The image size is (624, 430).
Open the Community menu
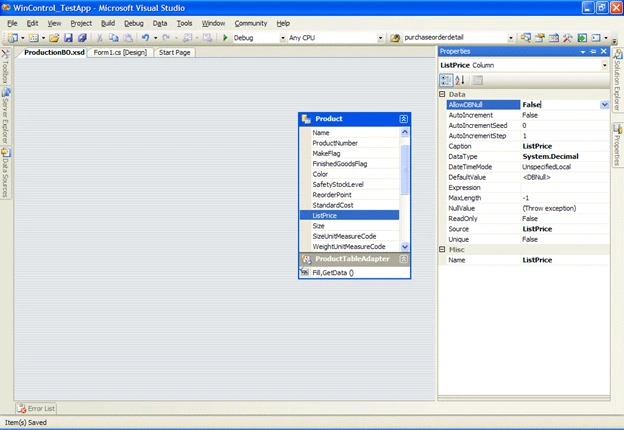point(251,23)
